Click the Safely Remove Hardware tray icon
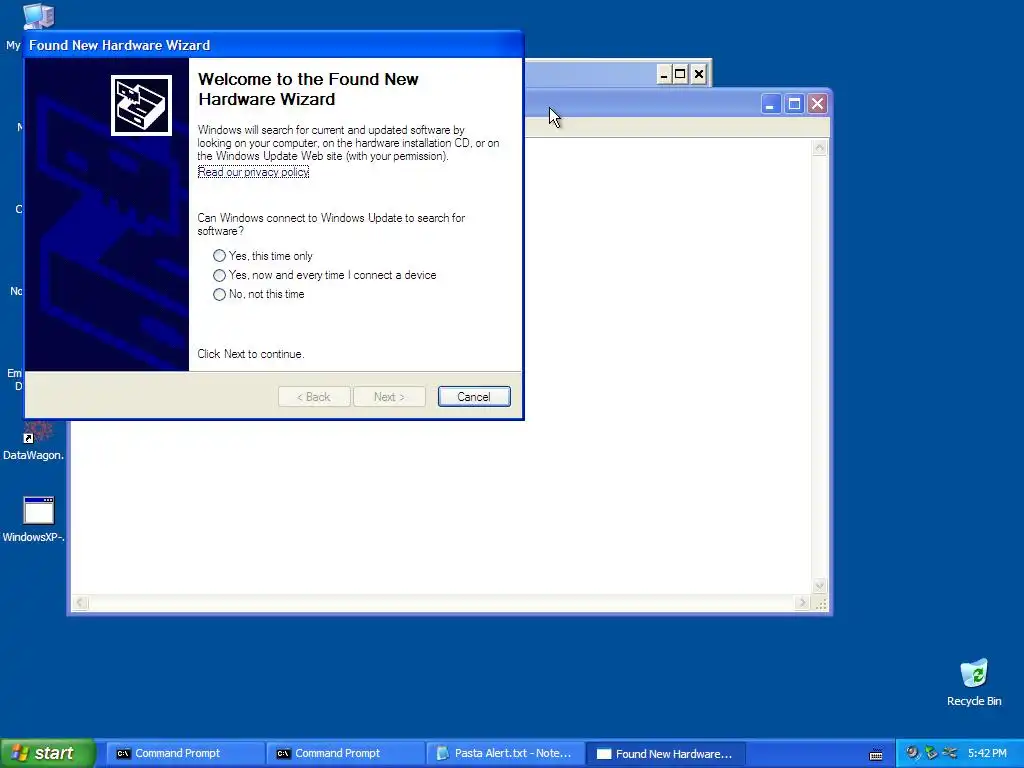This screenshot has width=1024, height=768. (931, 753)
